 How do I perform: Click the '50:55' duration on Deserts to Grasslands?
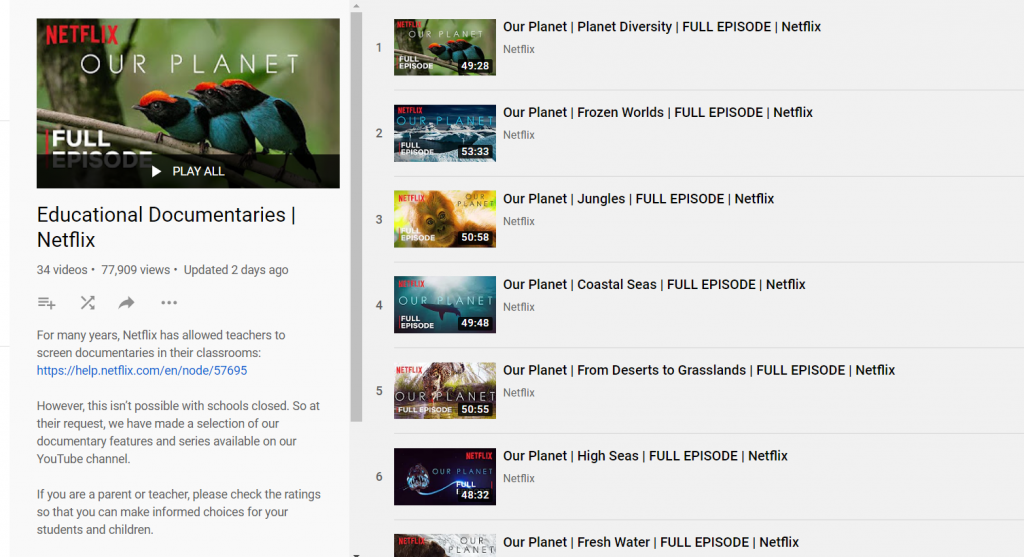[475, 409]
